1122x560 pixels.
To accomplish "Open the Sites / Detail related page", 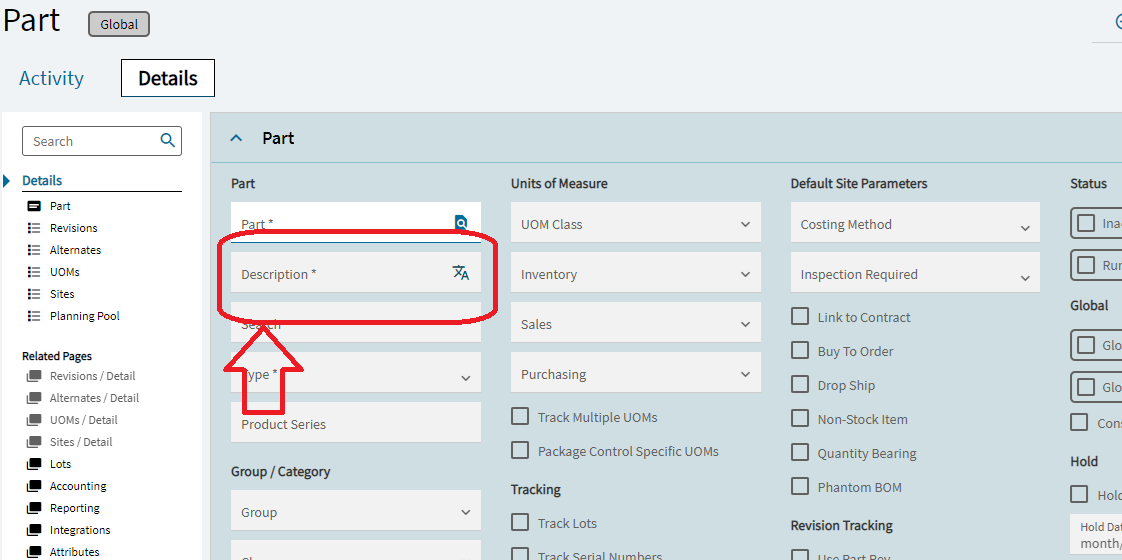I will click(81, 442).
